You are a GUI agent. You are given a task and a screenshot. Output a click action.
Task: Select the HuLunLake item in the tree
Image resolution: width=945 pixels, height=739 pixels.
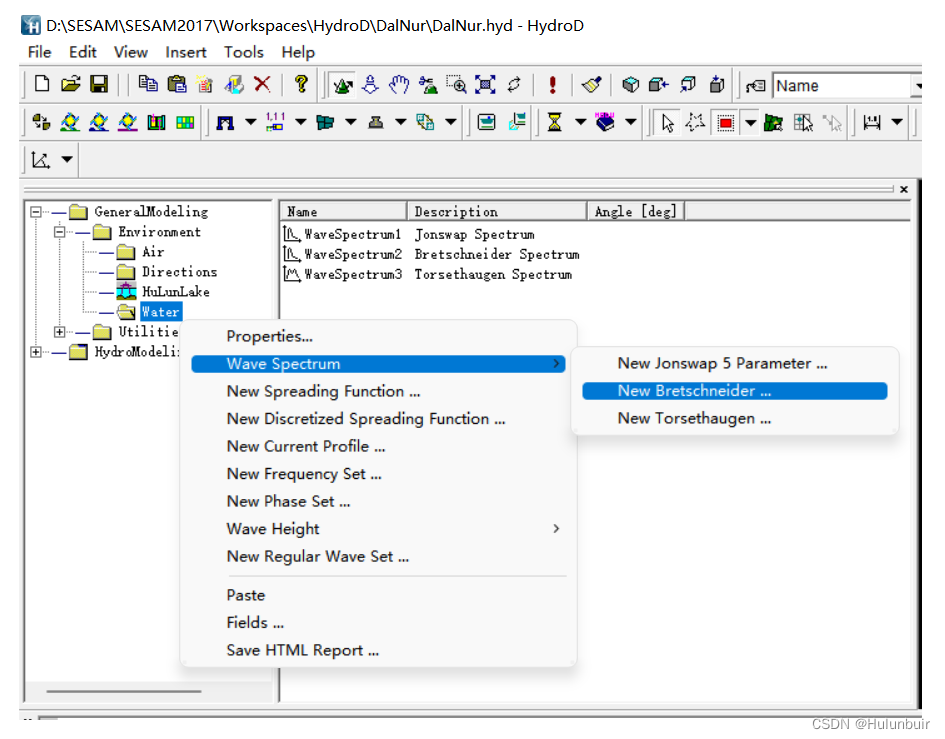point(175,292)
